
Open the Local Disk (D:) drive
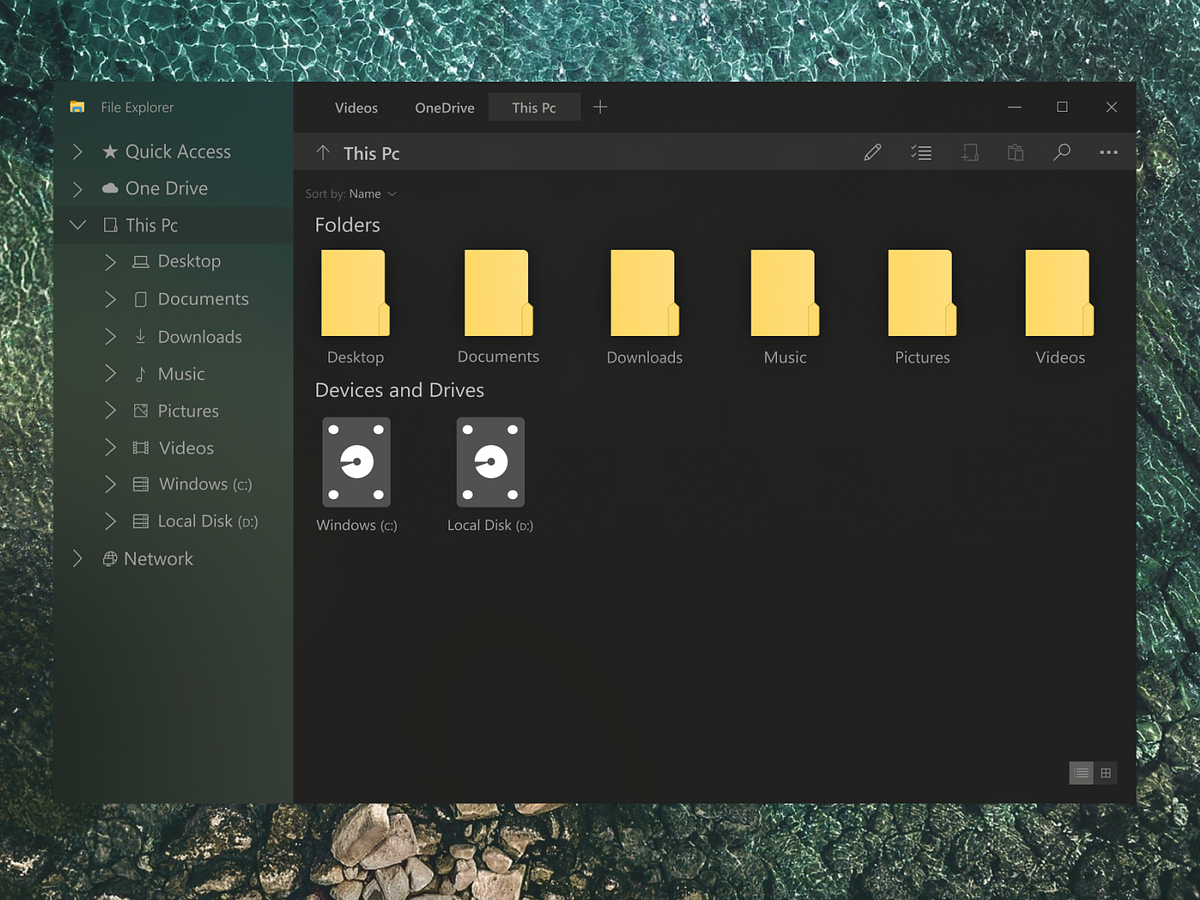click(490, 461)
